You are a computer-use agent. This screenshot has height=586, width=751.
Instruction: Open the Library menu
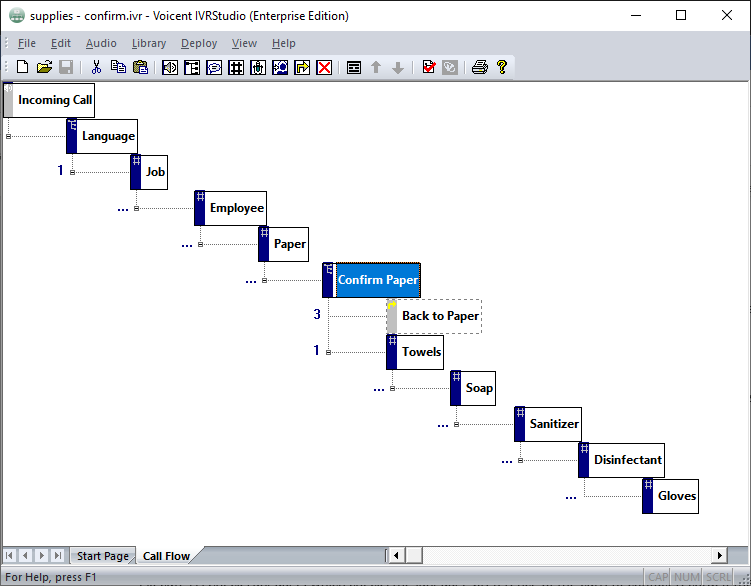click(149, 43)
